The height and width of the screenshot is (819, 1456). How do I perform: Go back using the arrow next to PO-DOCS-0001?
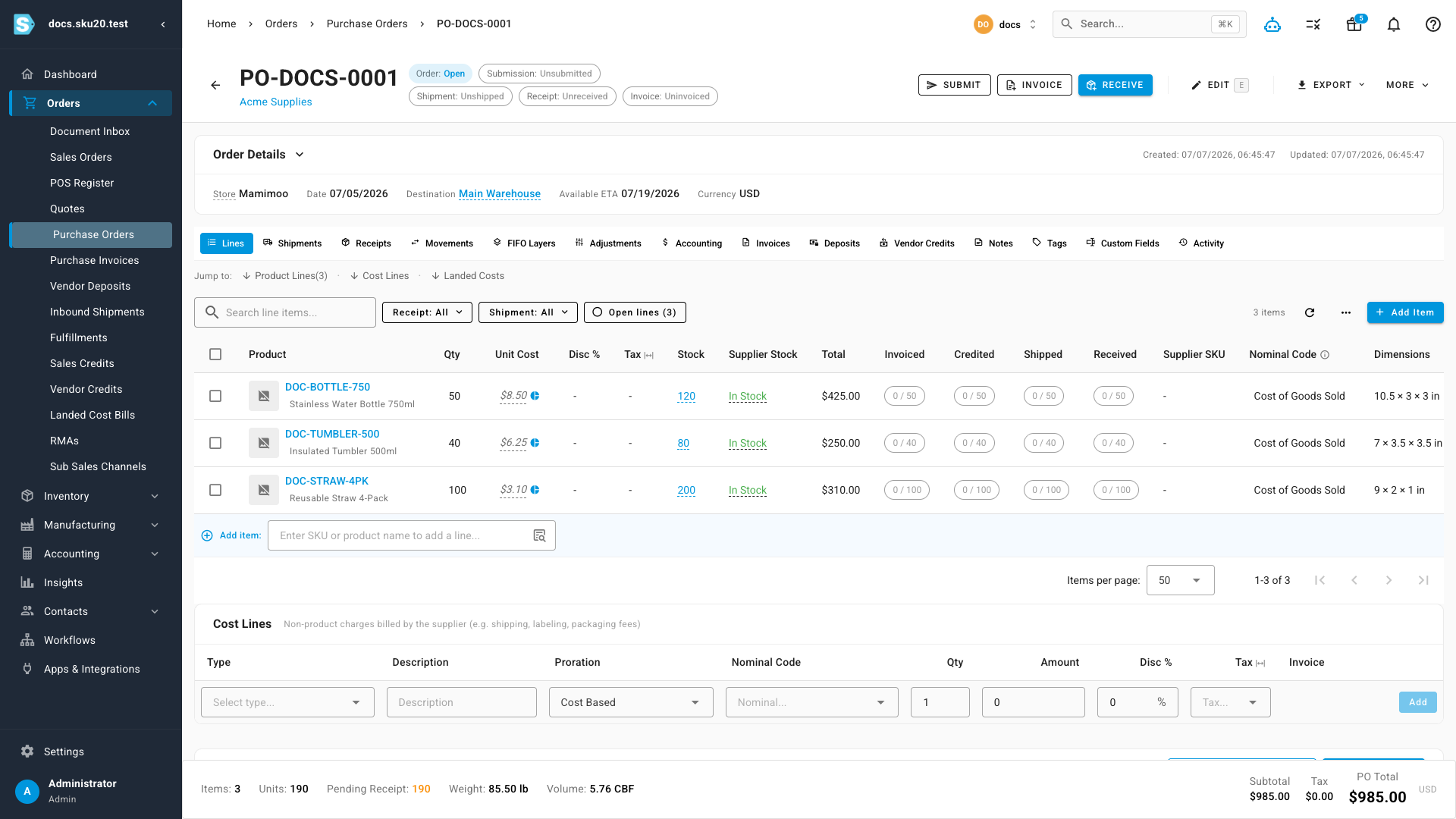click(215, 85)
